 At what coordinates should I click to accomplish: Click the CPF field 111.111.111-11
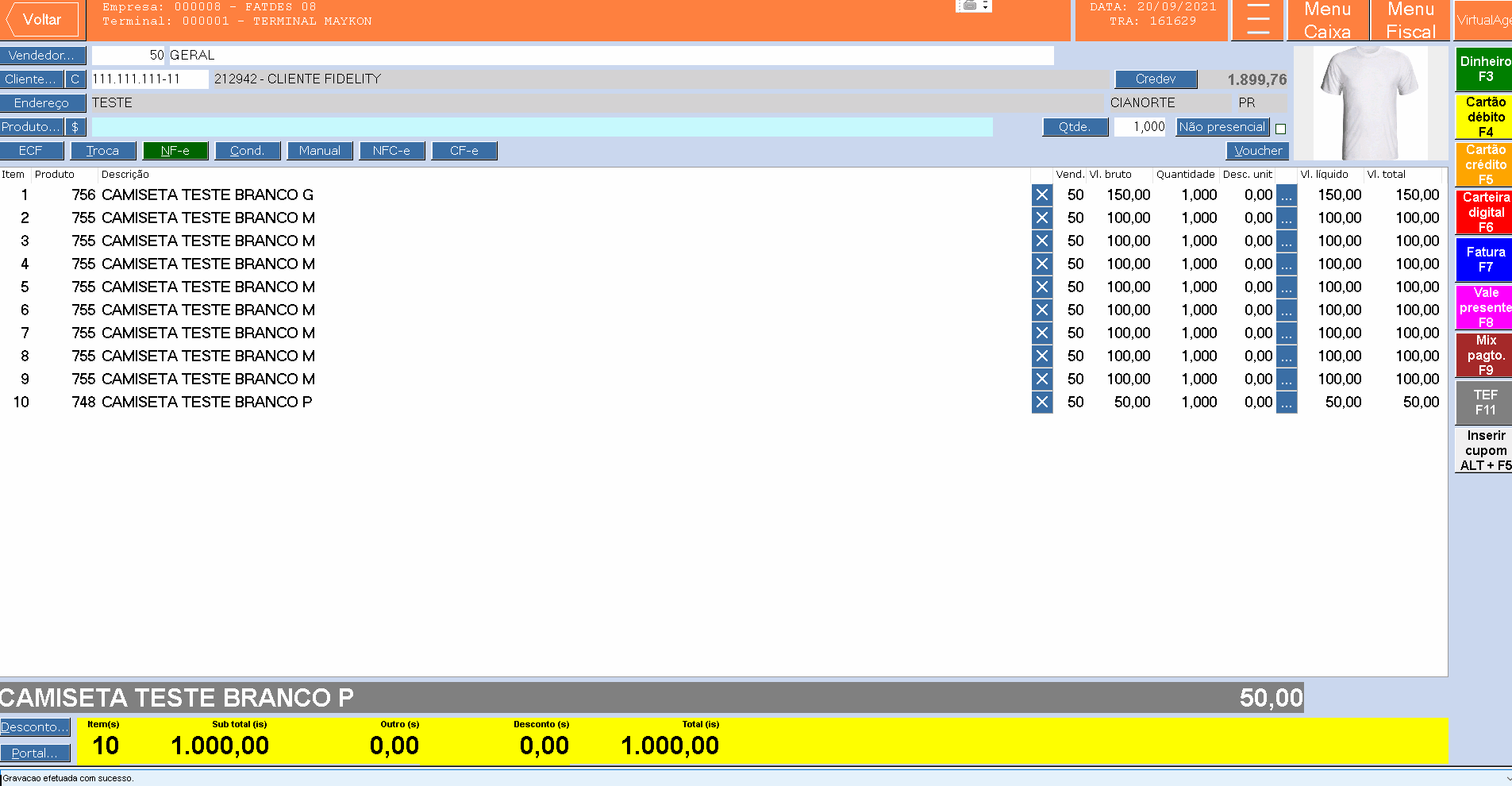[150, 79]
